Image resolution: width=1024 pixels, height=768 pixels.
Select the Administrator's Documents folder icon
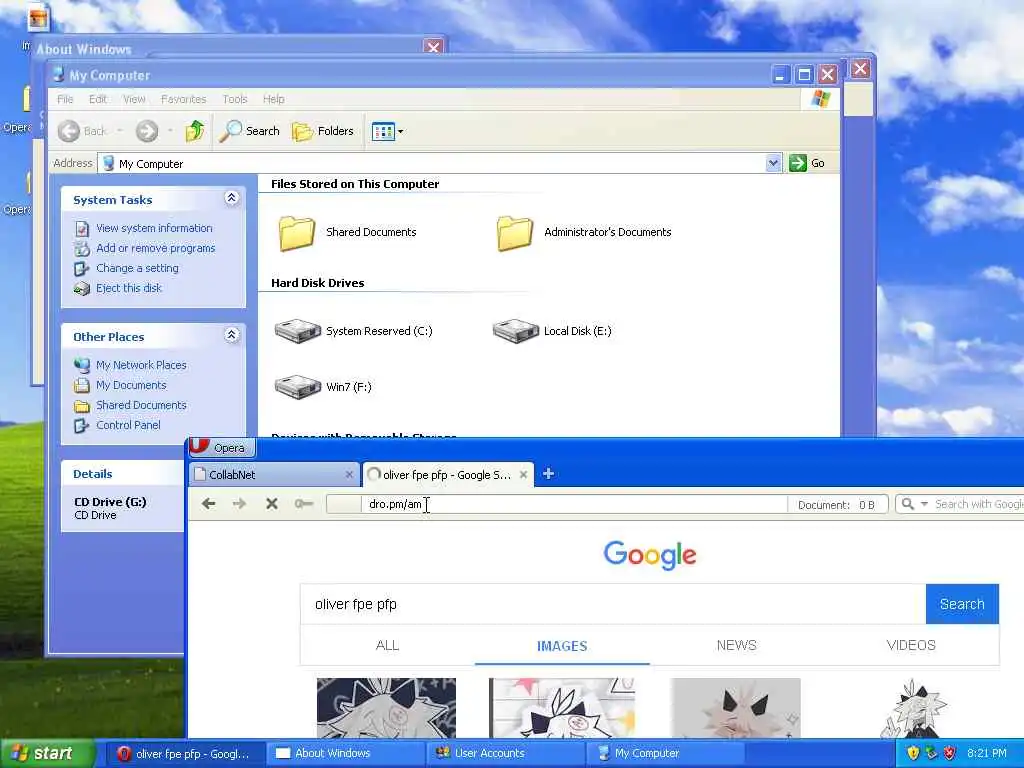[515, 233]
